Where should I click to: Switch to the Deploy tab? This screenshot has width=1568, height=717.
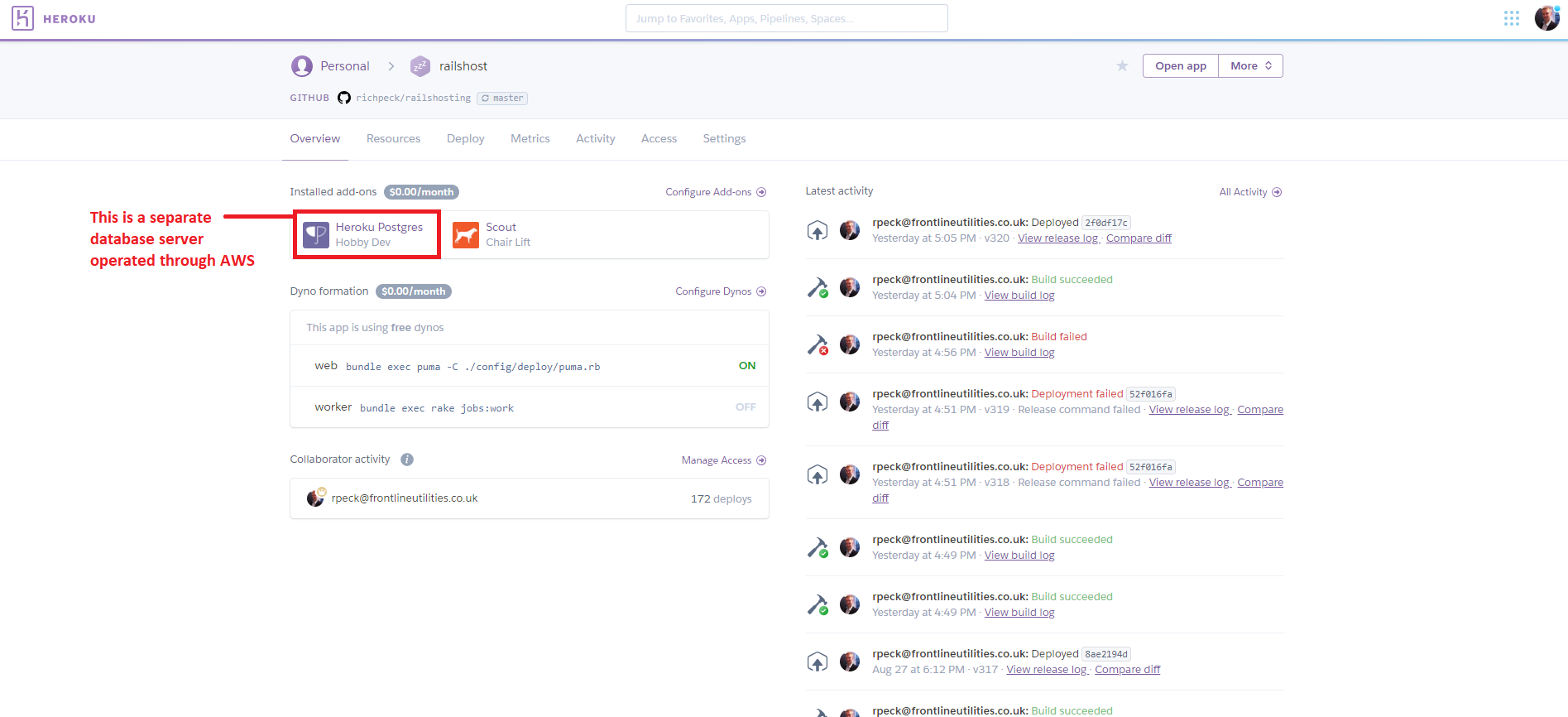pos(466,138)
